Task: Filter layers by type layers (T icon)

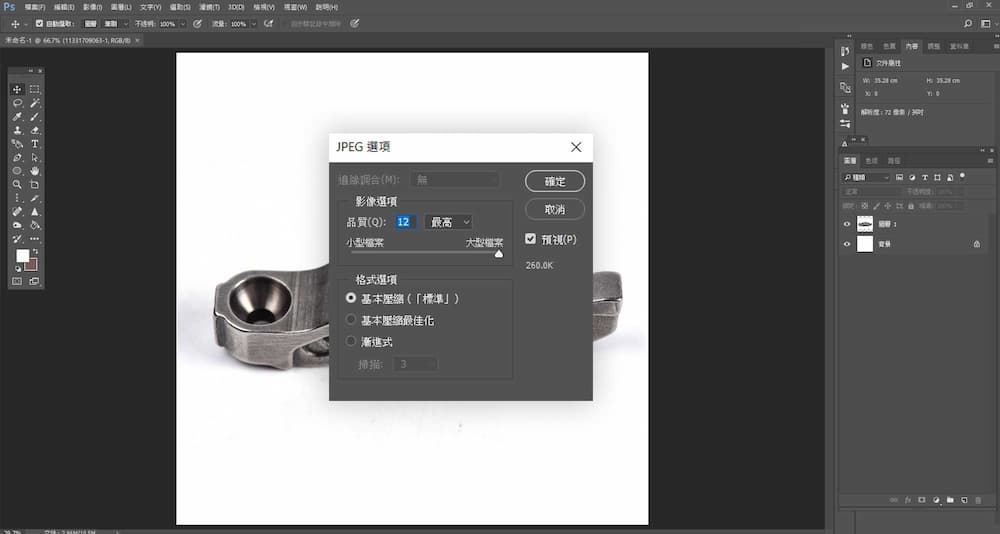Action: coord(924,177)
